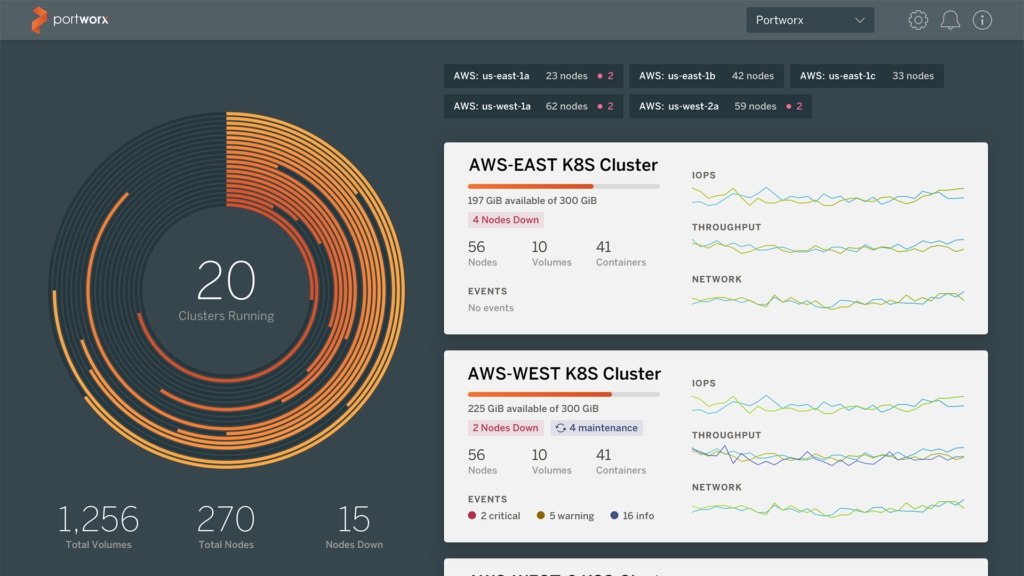Click the 4 Nodes Down badge
Screen dimensions: 1024x576
[506, 220]
